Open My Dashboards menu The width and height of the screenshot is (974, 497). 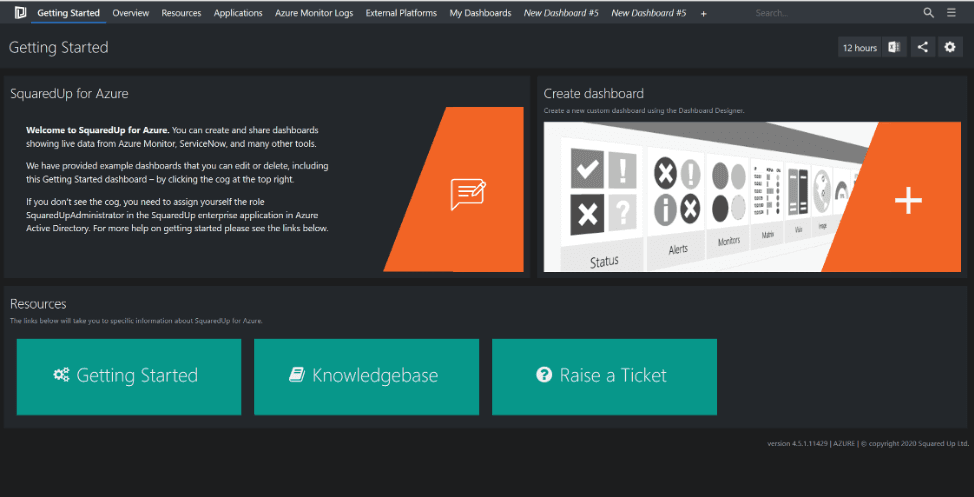480,13
